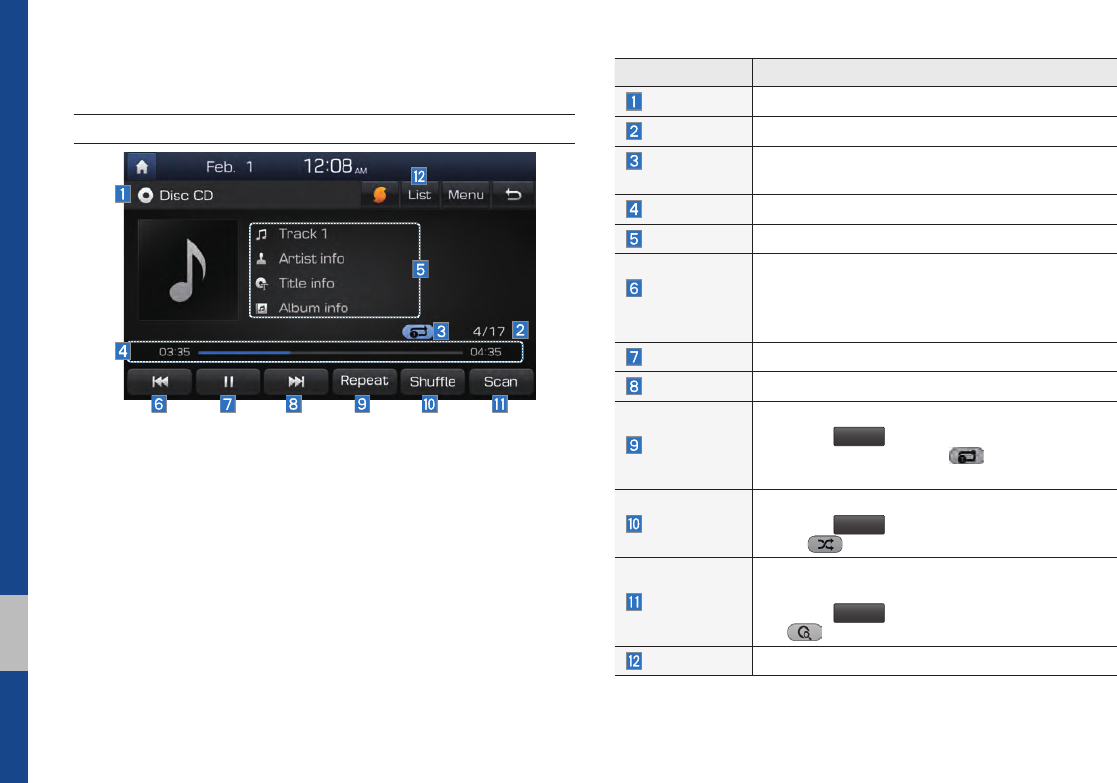Image resolution: width=1117 pixels, height=783 pixels.
Task: Click the Disc CD mode label
Action: 186,195
